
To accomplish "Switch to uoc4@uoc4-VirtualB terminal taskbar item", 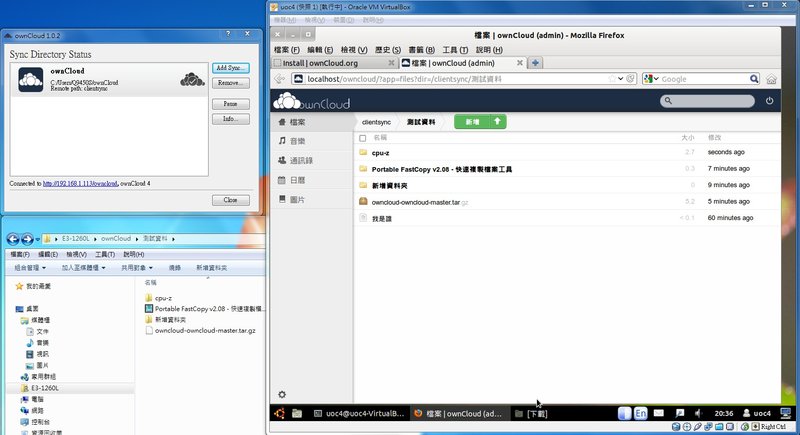I will point(359,414).
